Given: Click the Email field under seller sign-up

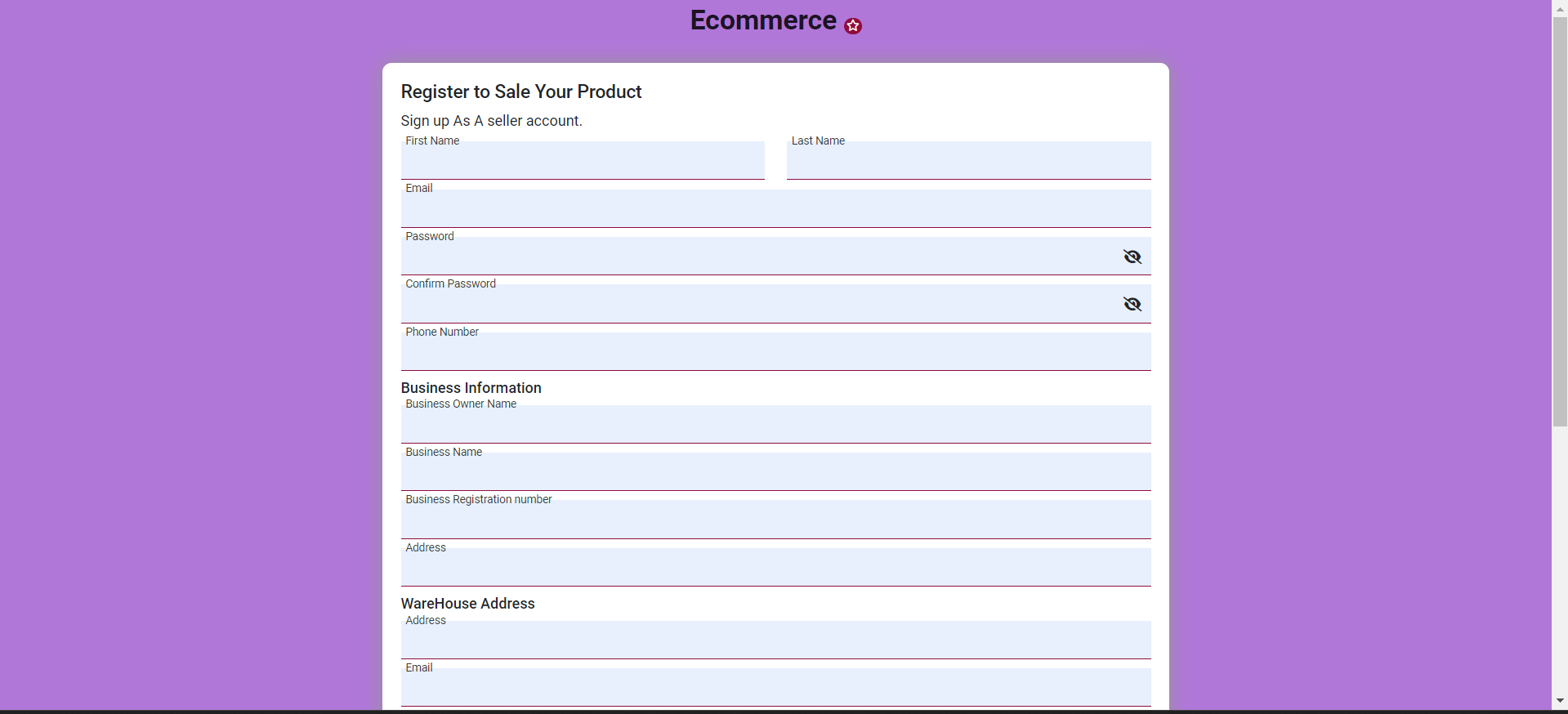Looking at the screenshot, I should pyautogui.click(x=775, y=210).
